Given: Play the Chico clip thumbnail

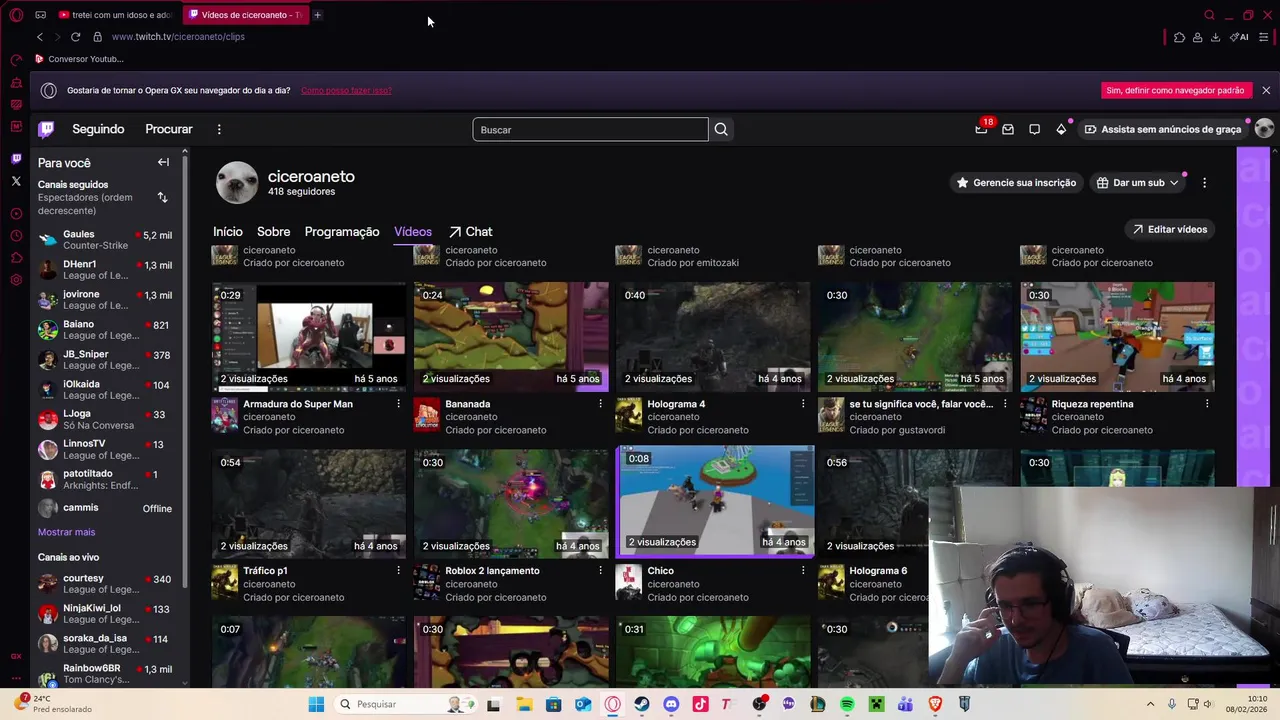Looking at the screenshot, I should [x=715, y=500].
